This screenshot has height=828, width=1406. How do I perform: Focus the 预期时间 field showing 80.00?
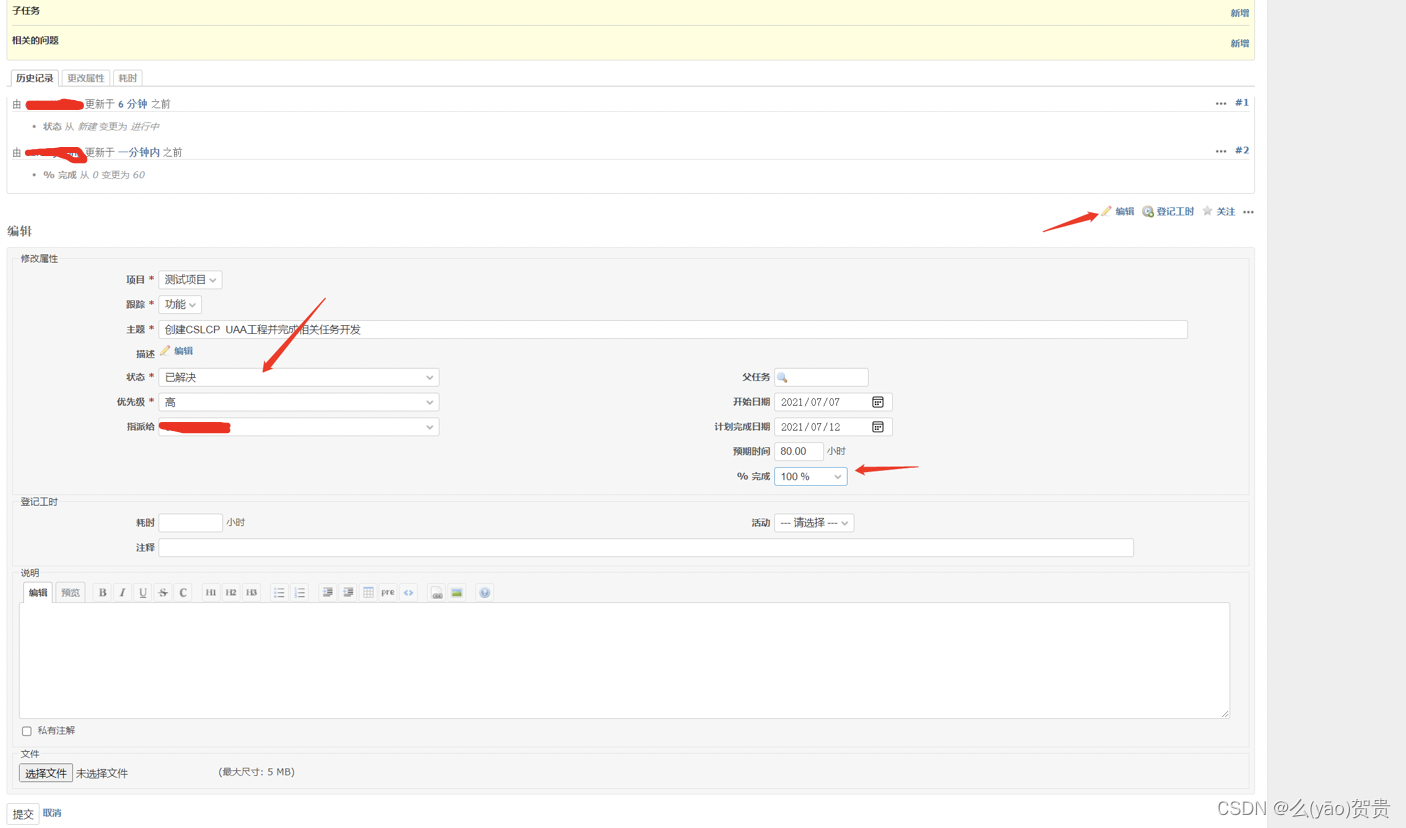click(799, 451)
